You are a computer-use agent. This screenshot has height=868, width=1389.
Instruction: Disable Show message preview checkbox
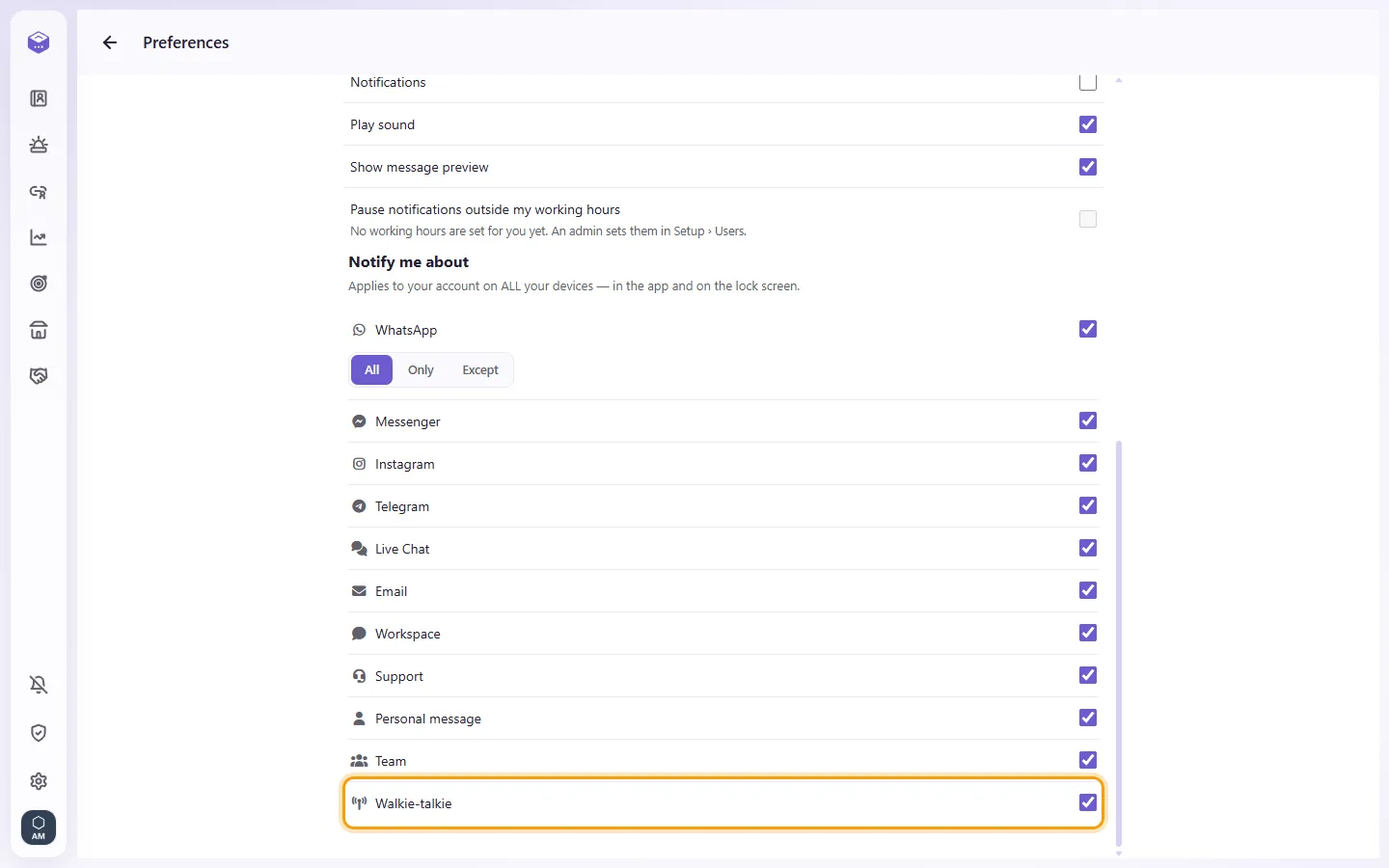coord(1088,167)
